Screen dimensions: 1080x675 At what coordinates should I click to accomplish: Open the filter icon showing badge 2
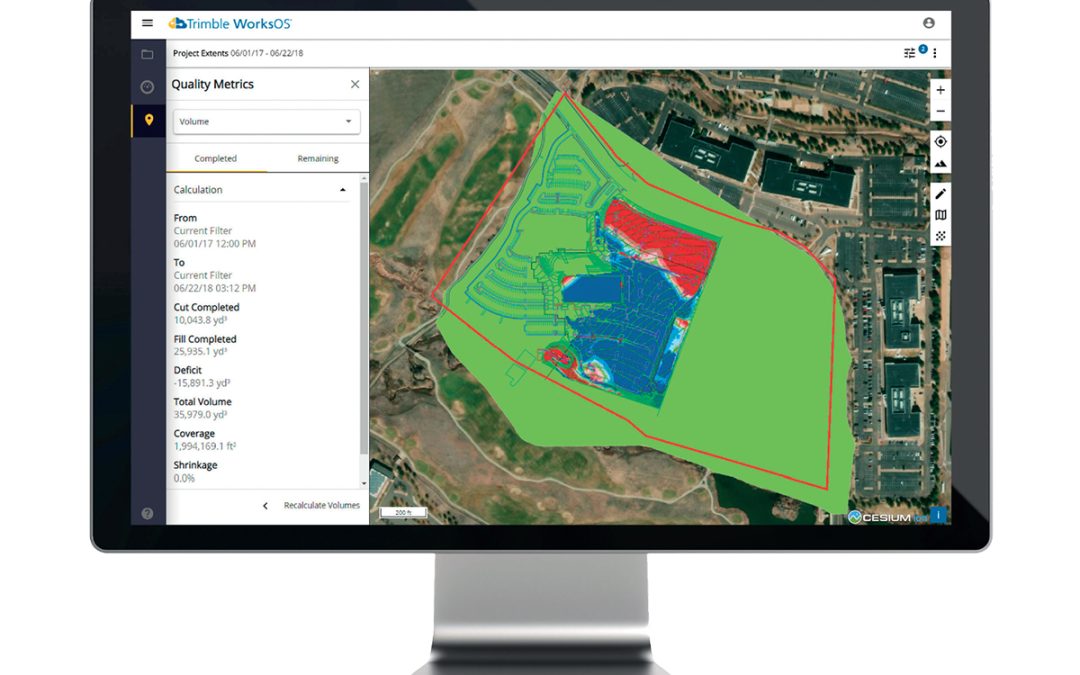[x=909, y=53]
